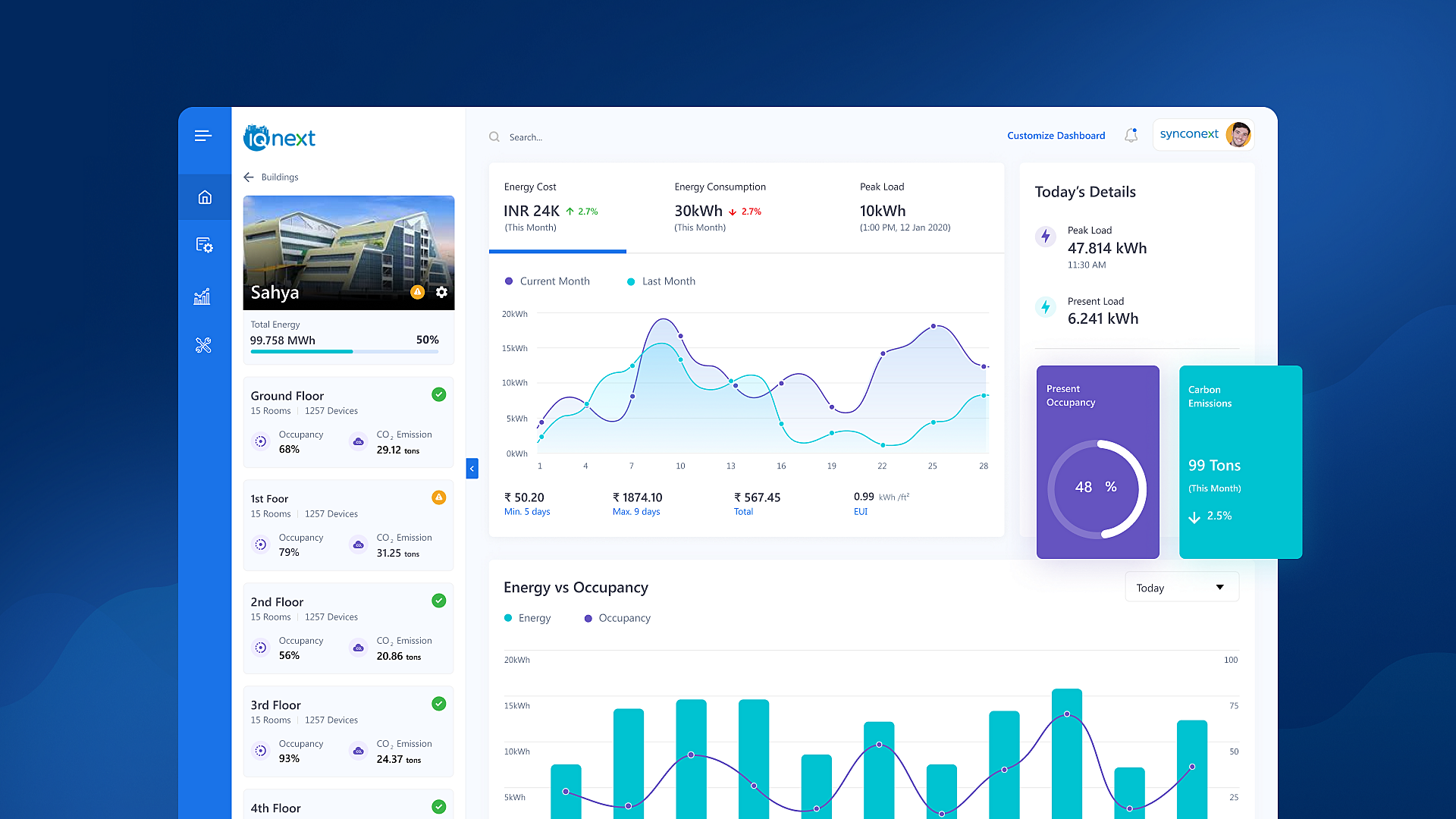Select the Energy Cost tab
1456x819 pixels.
[x=557, y=207]
